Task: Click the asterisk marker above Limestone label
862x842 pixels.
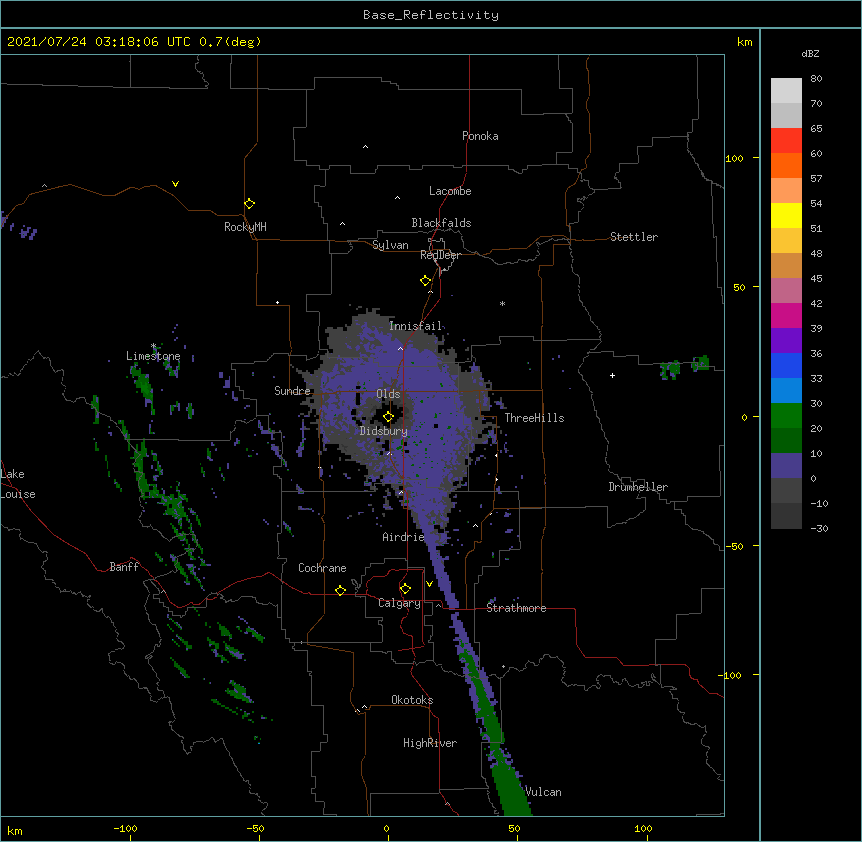Action: coord(153,346)
